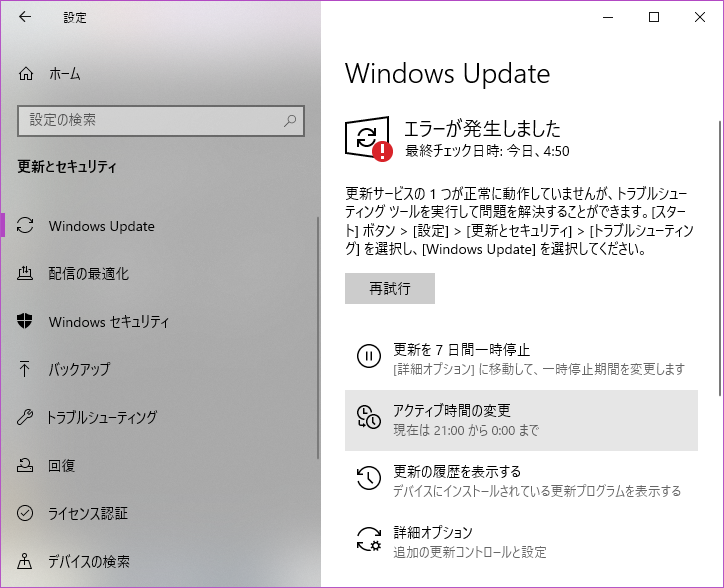Click the デバイスの検索 locator icon
The image size is (724, 588).
click(24, 561)
